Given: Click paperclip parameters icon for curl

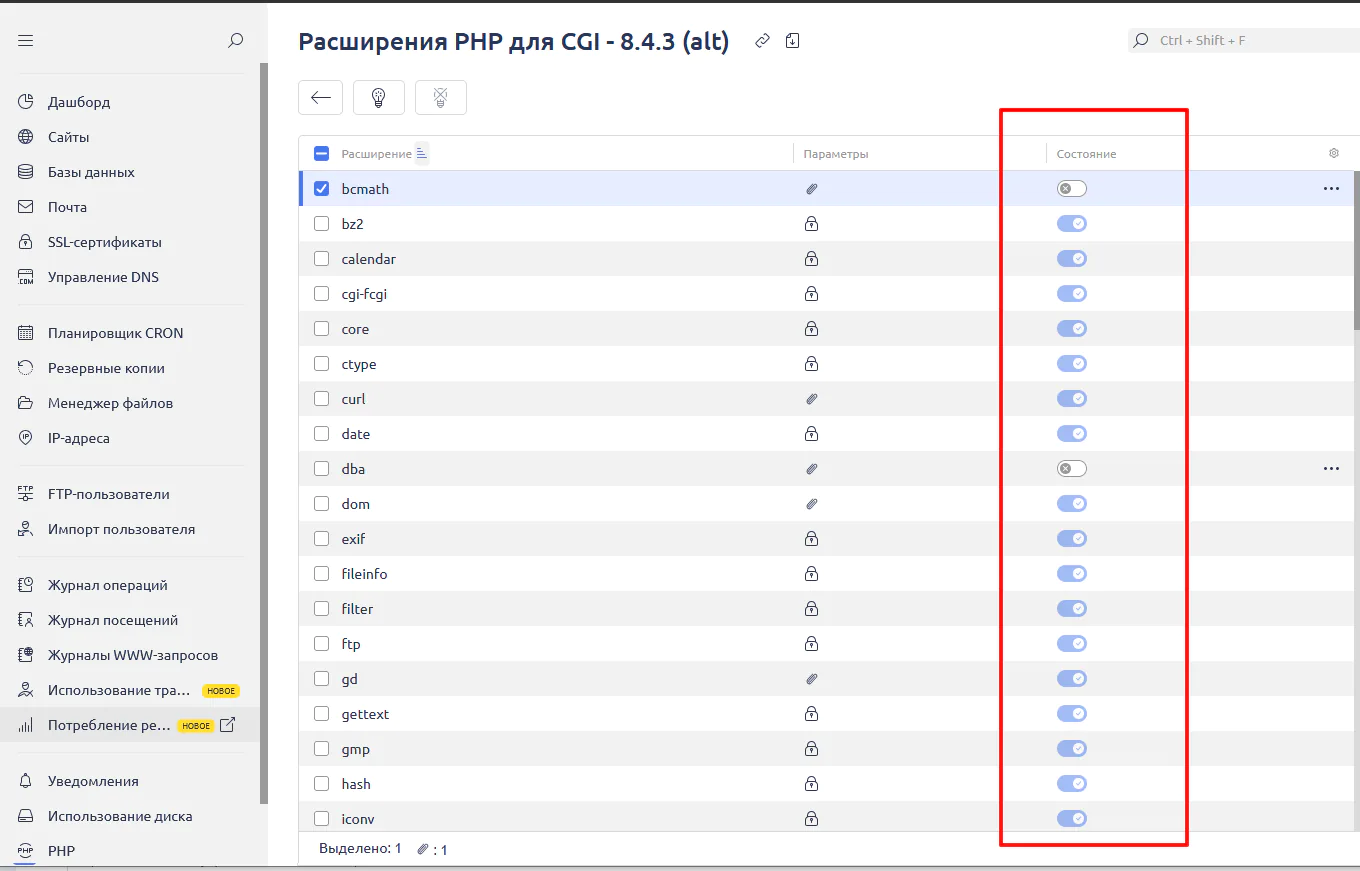Looking at the screenshot, I should pos(812,399).
